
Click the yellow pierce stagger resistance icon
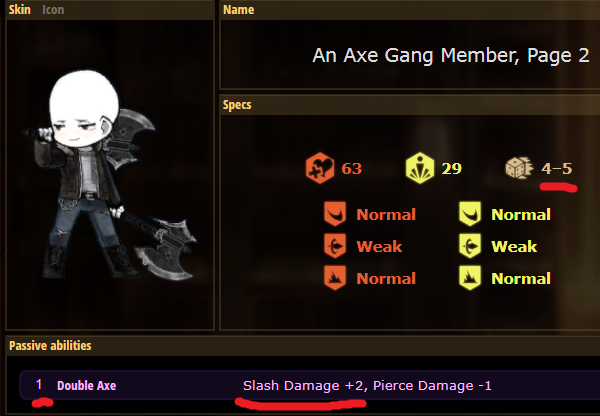[x=470, y=246]
